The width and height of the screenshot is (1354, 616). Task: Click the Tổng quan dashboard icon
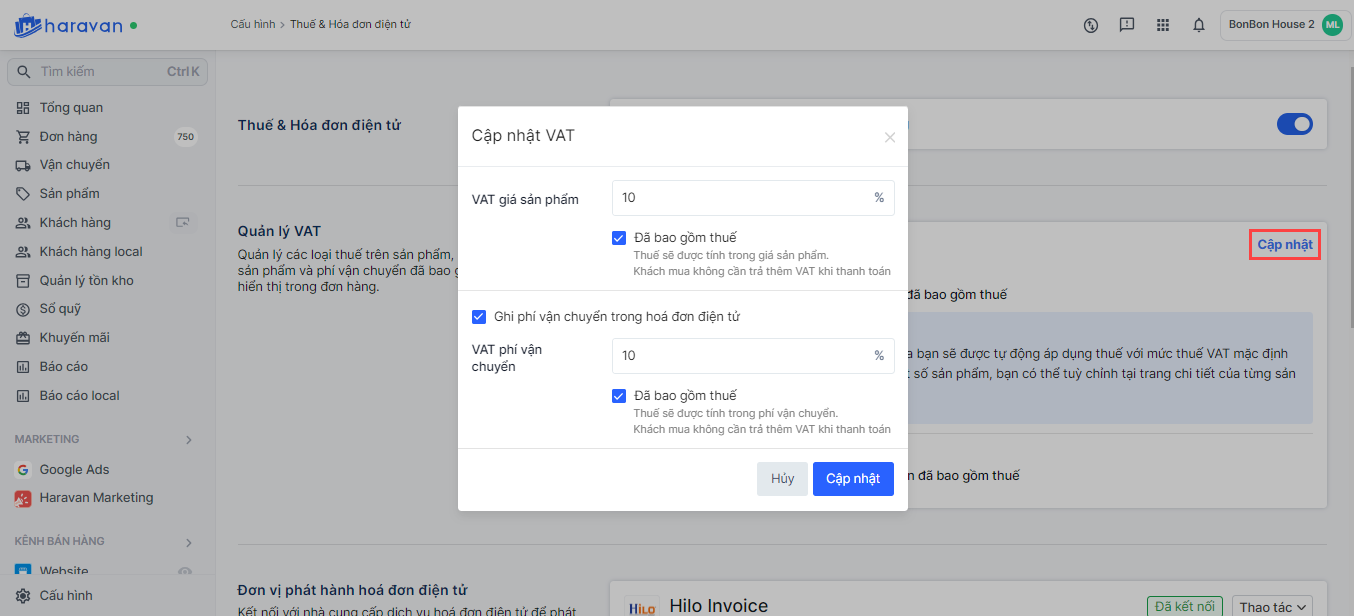23,108
